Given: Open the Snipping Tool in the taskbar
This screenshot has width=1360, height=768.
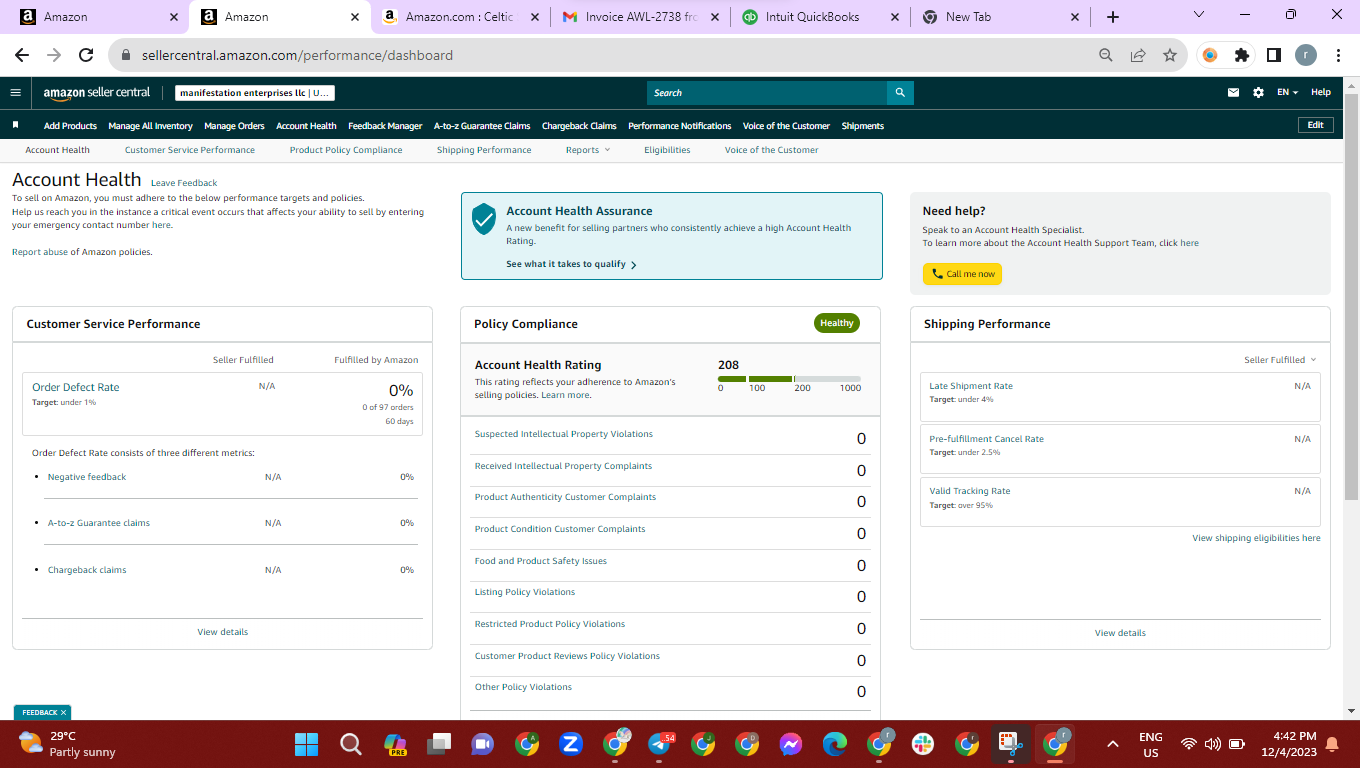Looking at the screenshot, I should click(1010, 744).
